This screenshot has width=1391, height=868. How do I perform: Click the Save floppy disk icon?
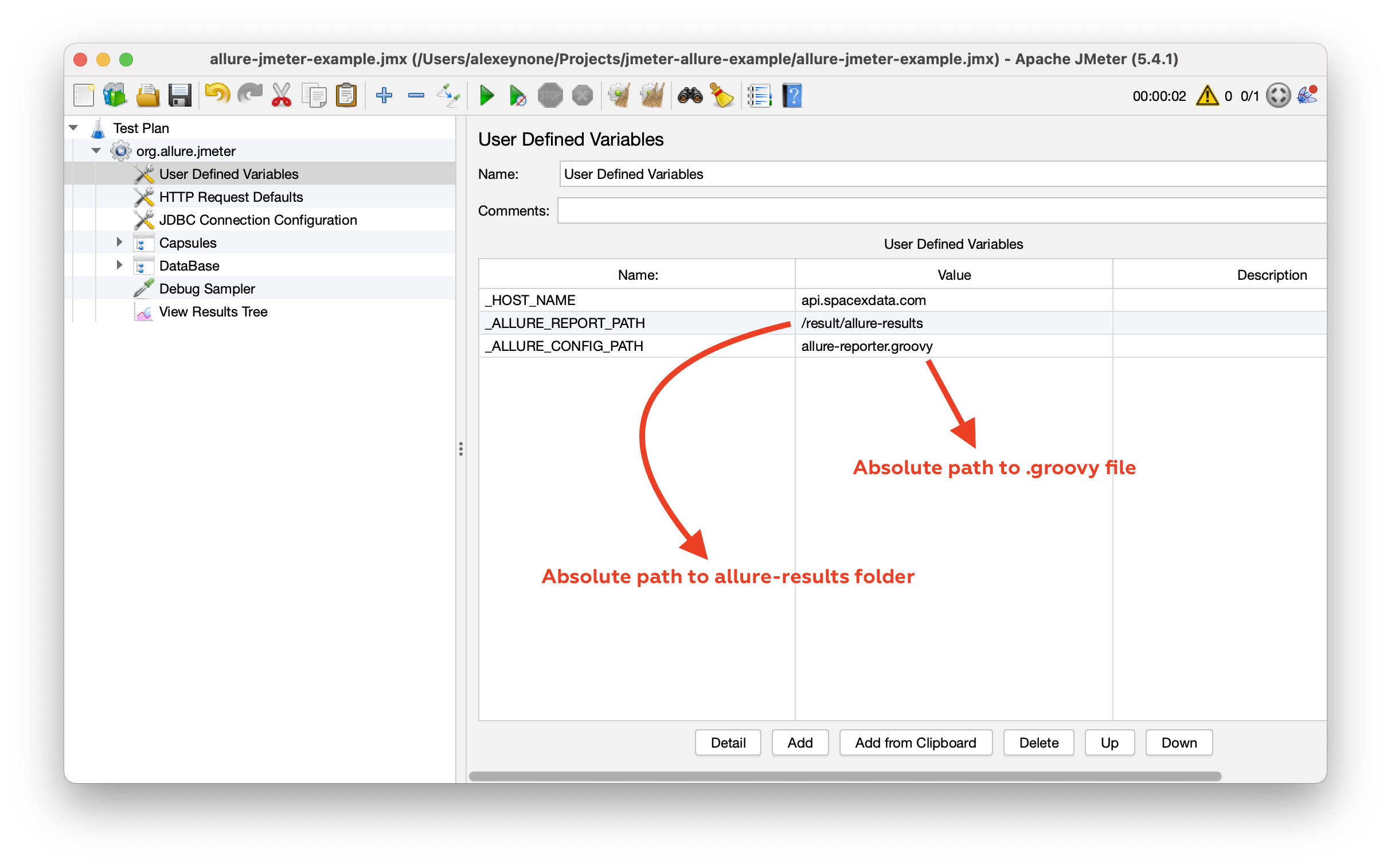[x=179, y=95]
